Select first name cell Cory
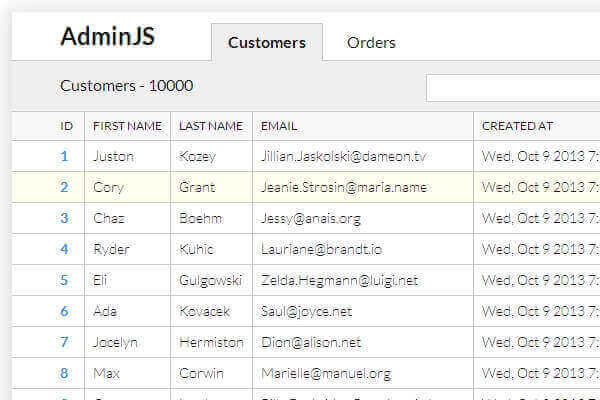 (x=108, y=187)
